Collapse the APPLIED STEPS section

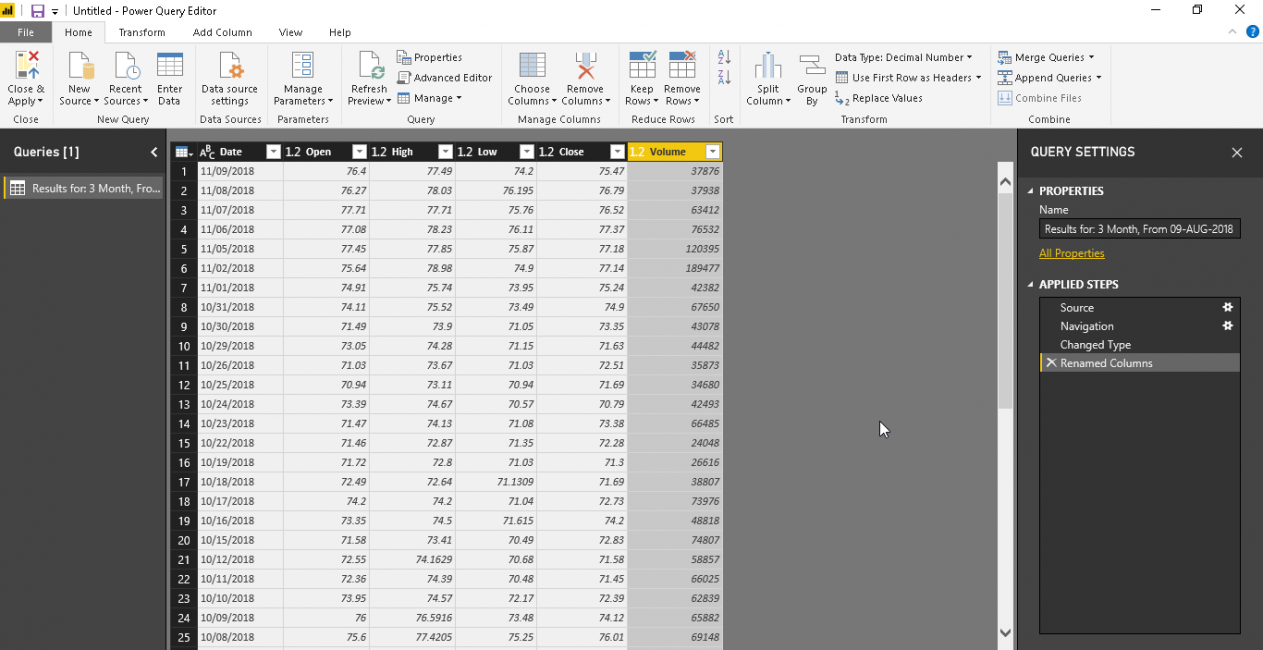(1031, 285)
